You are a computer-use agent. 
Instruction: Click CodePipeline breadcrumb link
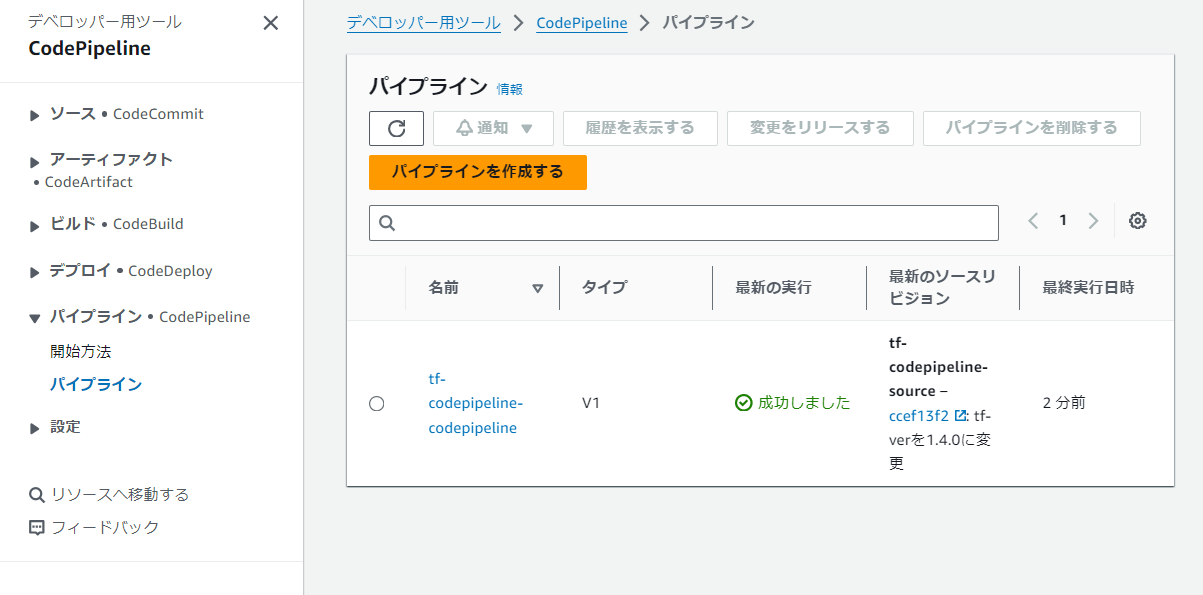[x=582, y=22]
